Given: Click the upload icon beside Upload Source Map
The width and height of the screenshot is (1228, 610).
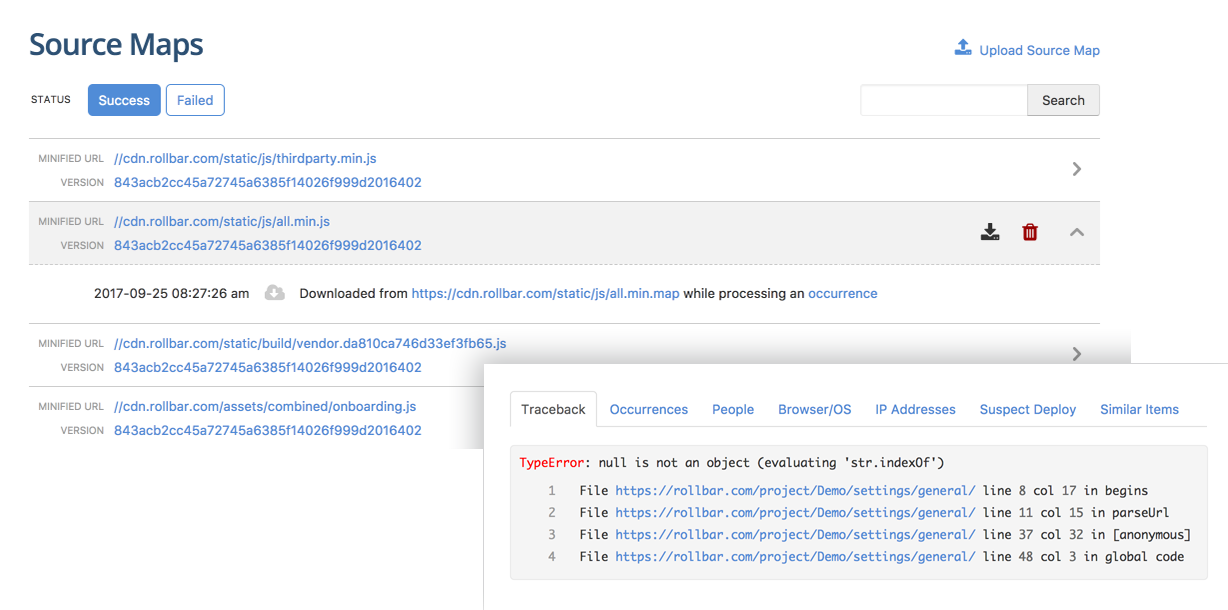Looking at the screenshot, I should tap(963, 48).
